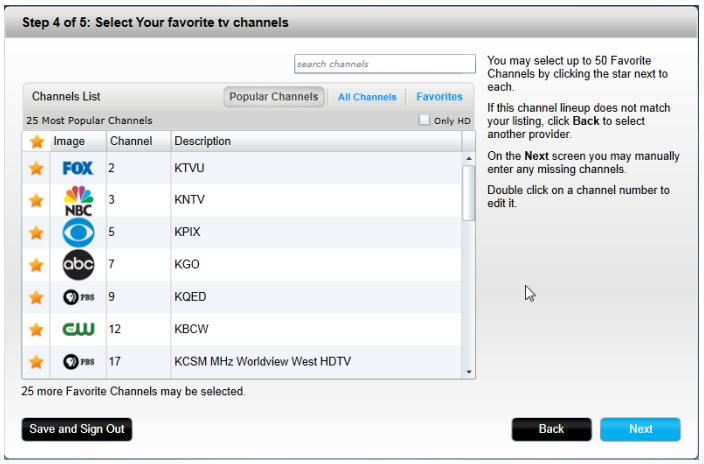Toggle favorite star for KTVU channel 2

tap(36, 168)
